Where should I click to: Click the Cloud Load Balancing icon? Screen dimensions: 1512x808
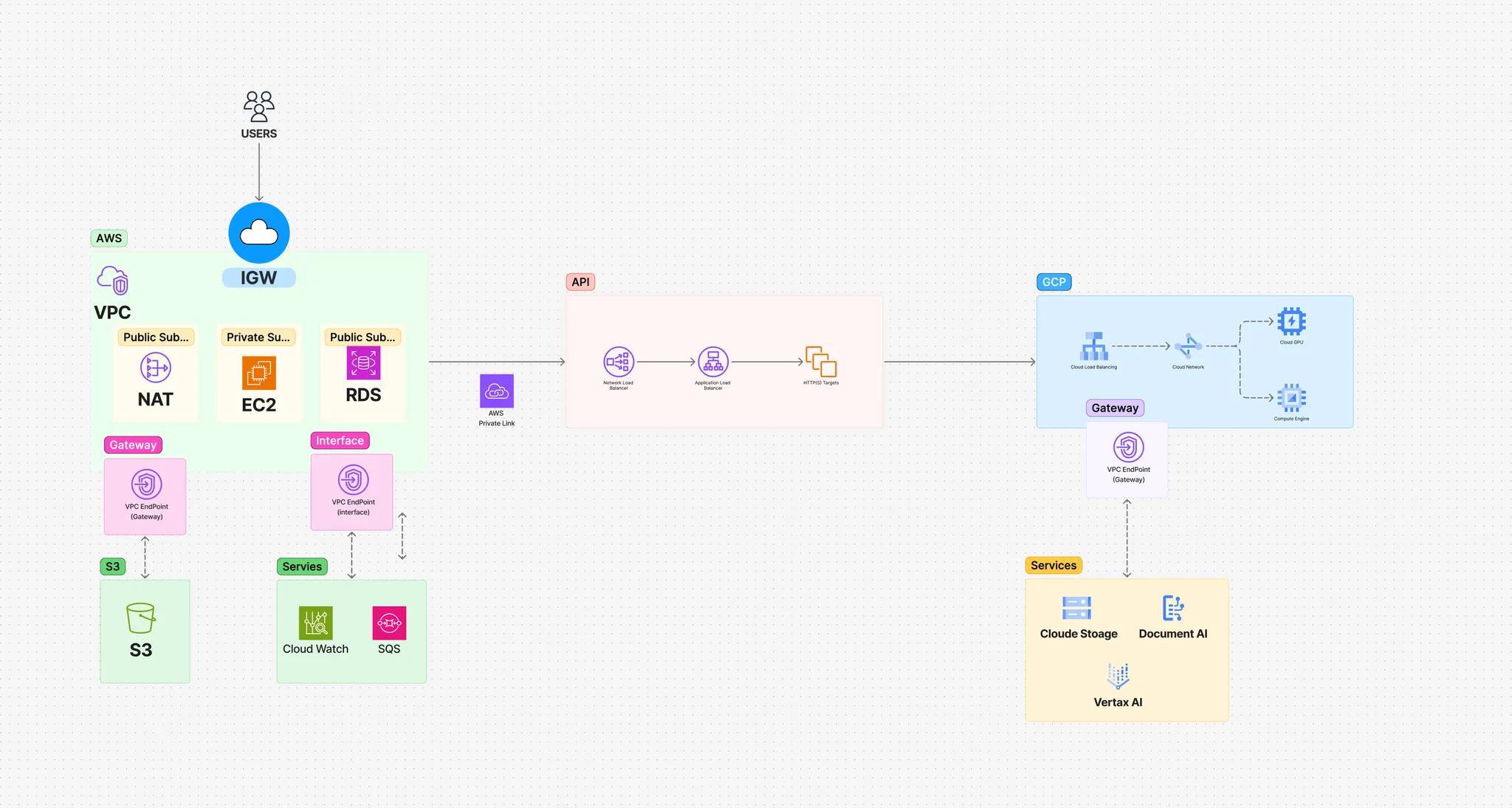click(x=1094, y=346)
